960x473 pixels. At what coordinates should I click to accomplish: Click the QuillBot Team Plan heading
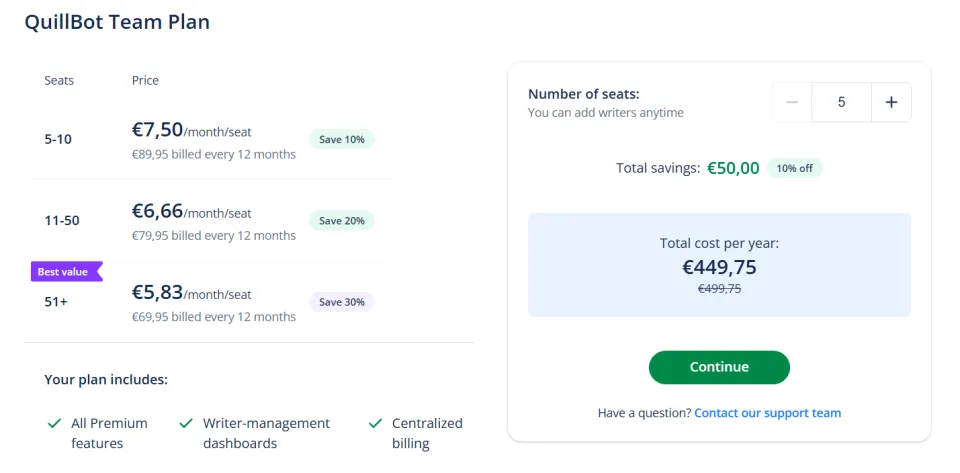117,23
